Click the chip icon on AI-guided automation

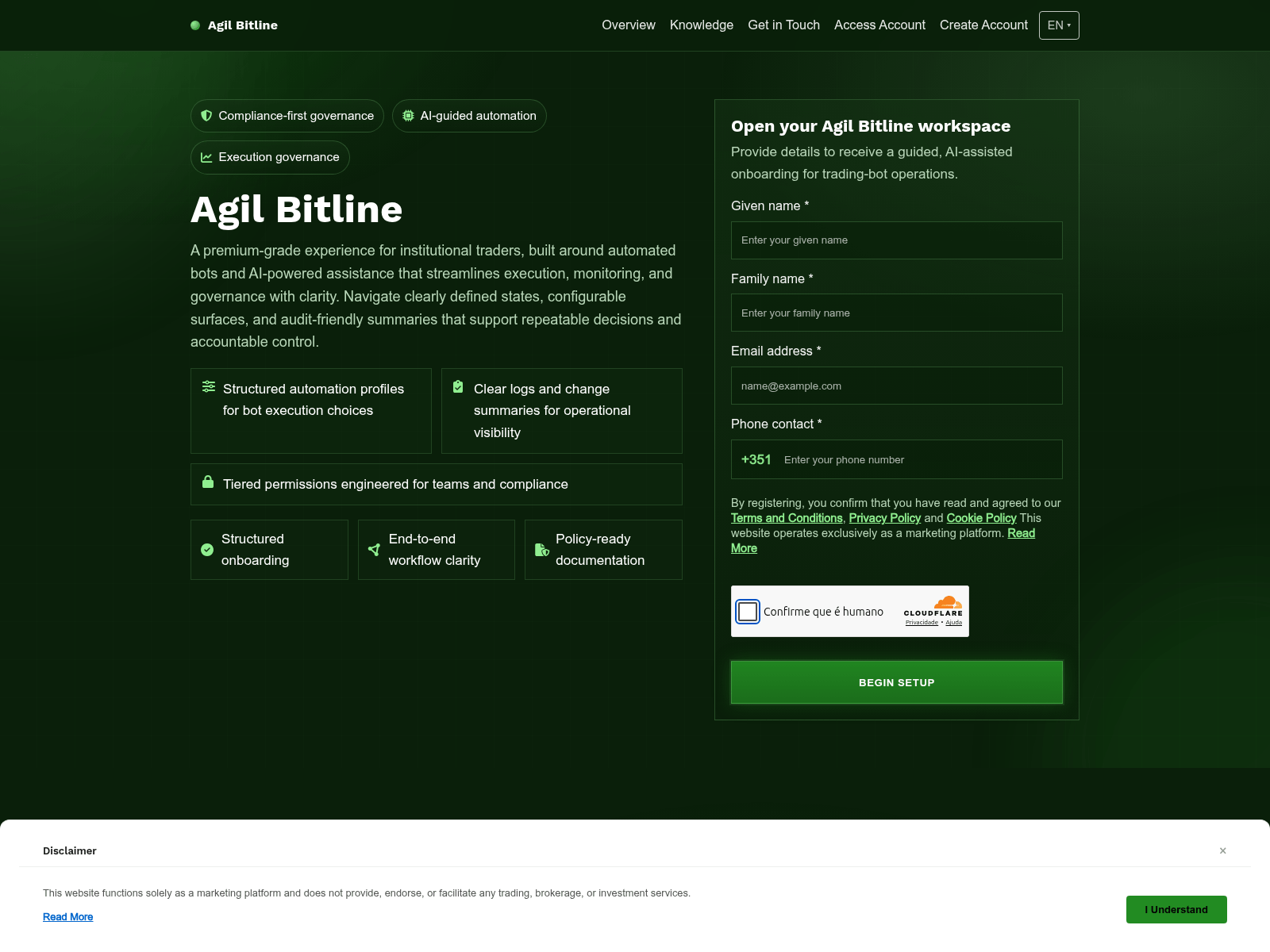(408, 116)
